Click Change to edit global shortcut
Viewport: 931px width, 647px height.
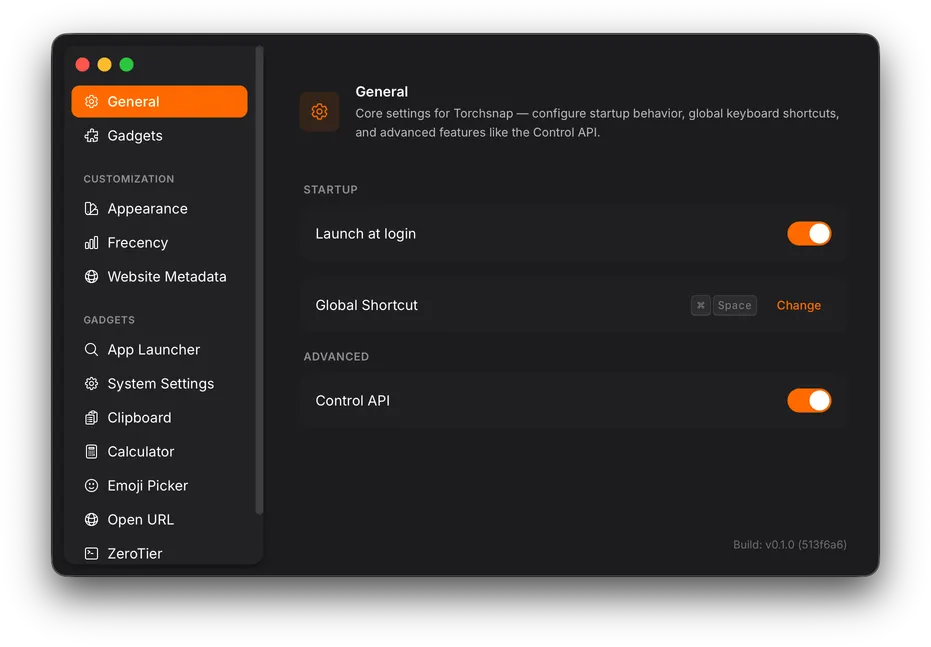point(799,305)
